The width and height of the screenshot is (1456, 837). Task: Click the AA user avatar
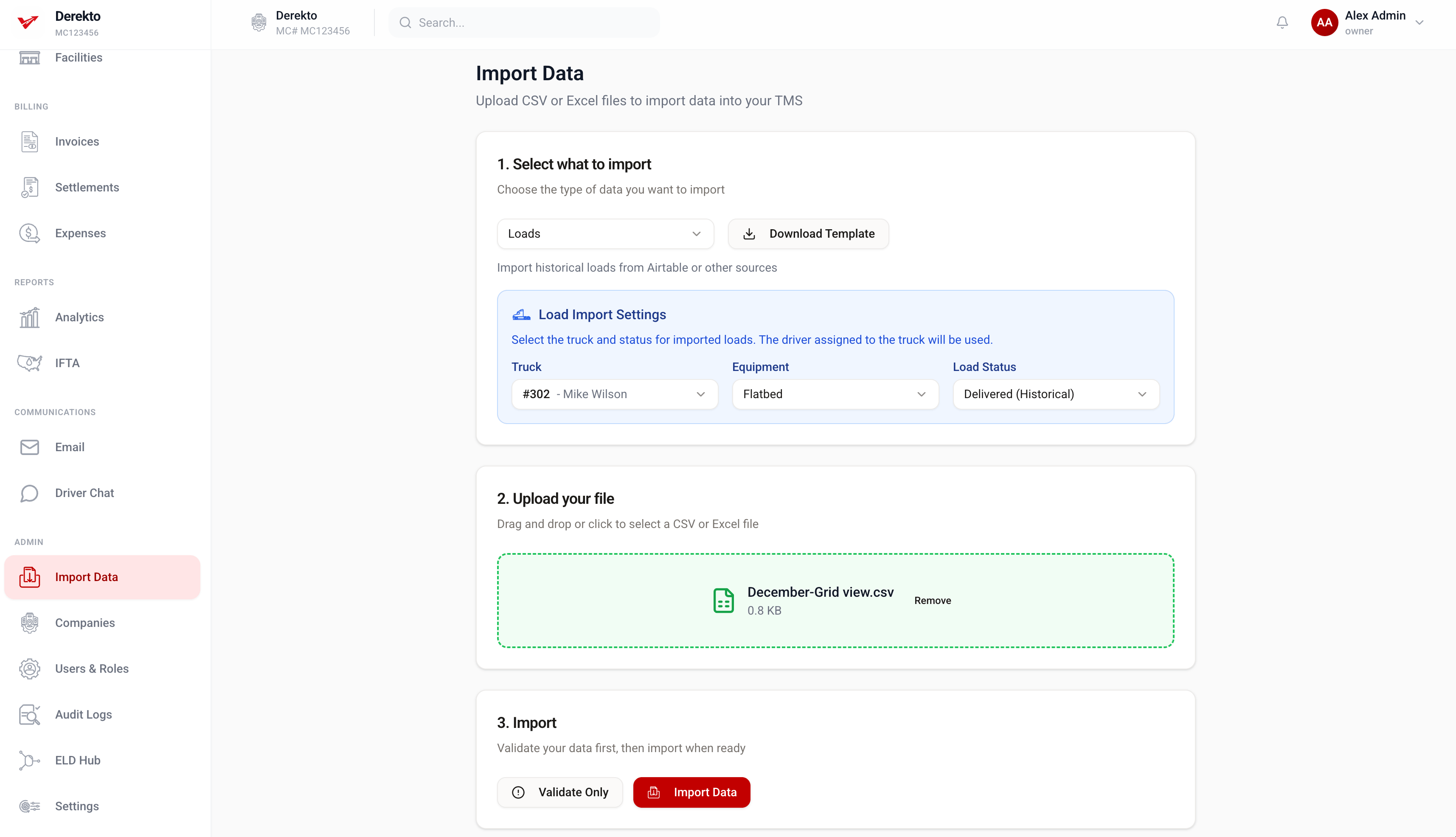coord(1324,22)
